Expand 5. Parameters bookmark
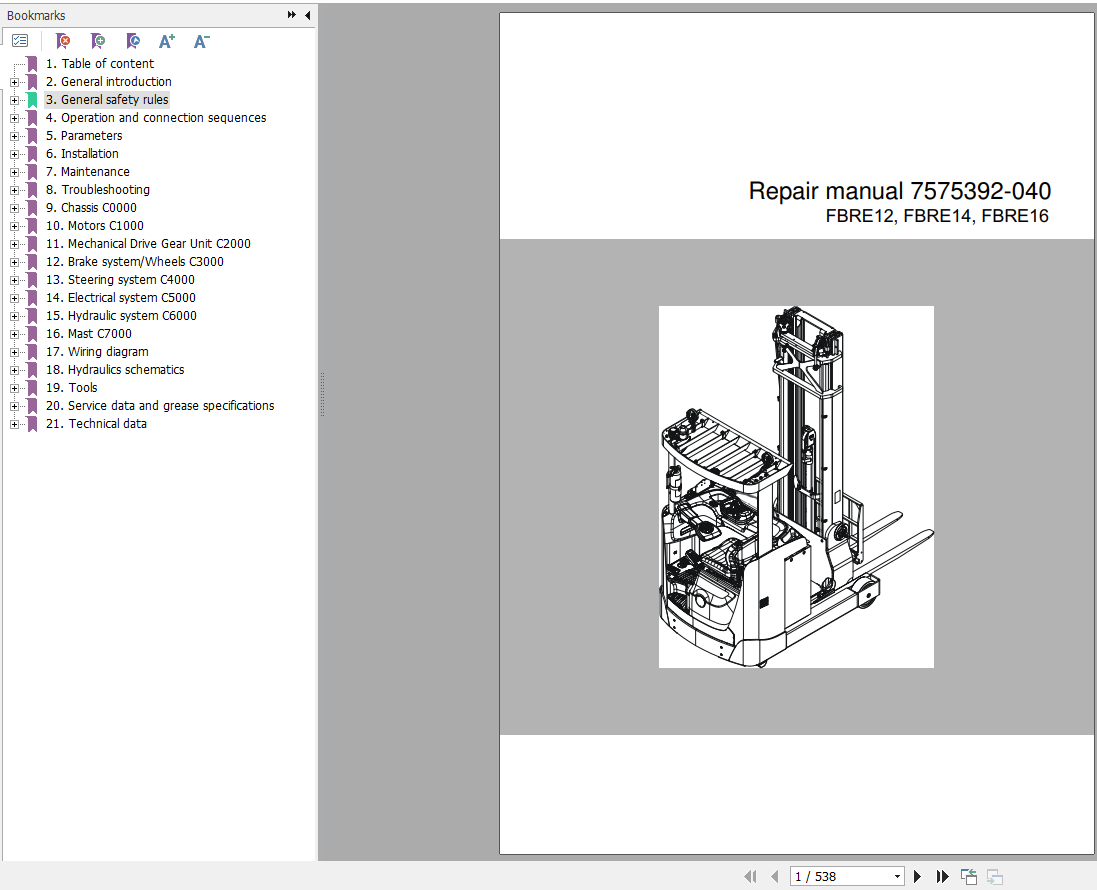This screenshot has width=1097, height=890. (x=14, y=136)
